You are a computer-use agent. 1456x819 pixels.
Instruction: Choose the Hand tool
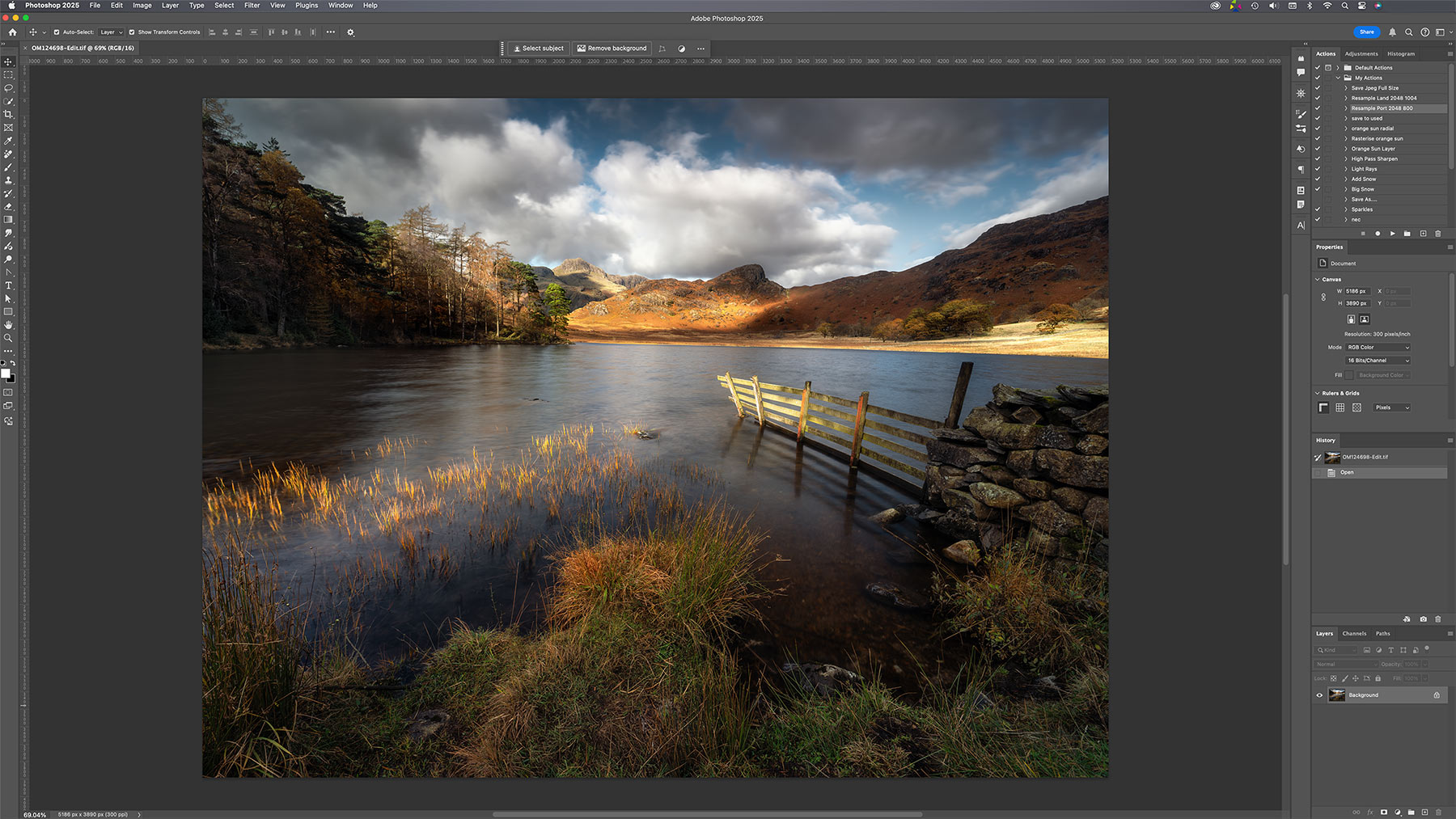tap(9, 325)
